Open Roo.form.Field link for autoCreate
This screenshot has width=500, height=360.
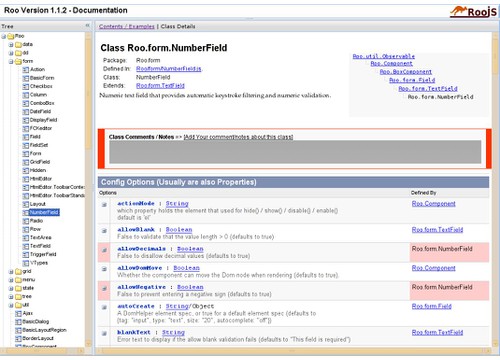coord(432,306)
